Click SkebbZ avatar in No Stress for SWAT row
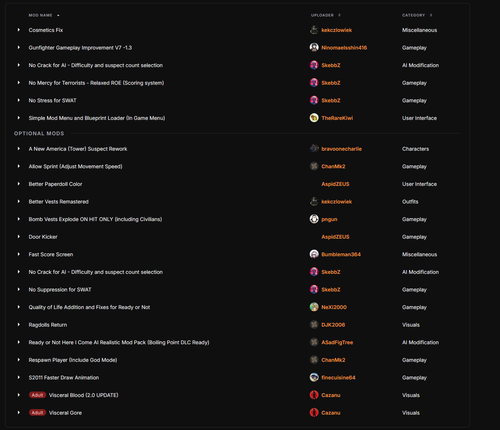 coord(314,100)
